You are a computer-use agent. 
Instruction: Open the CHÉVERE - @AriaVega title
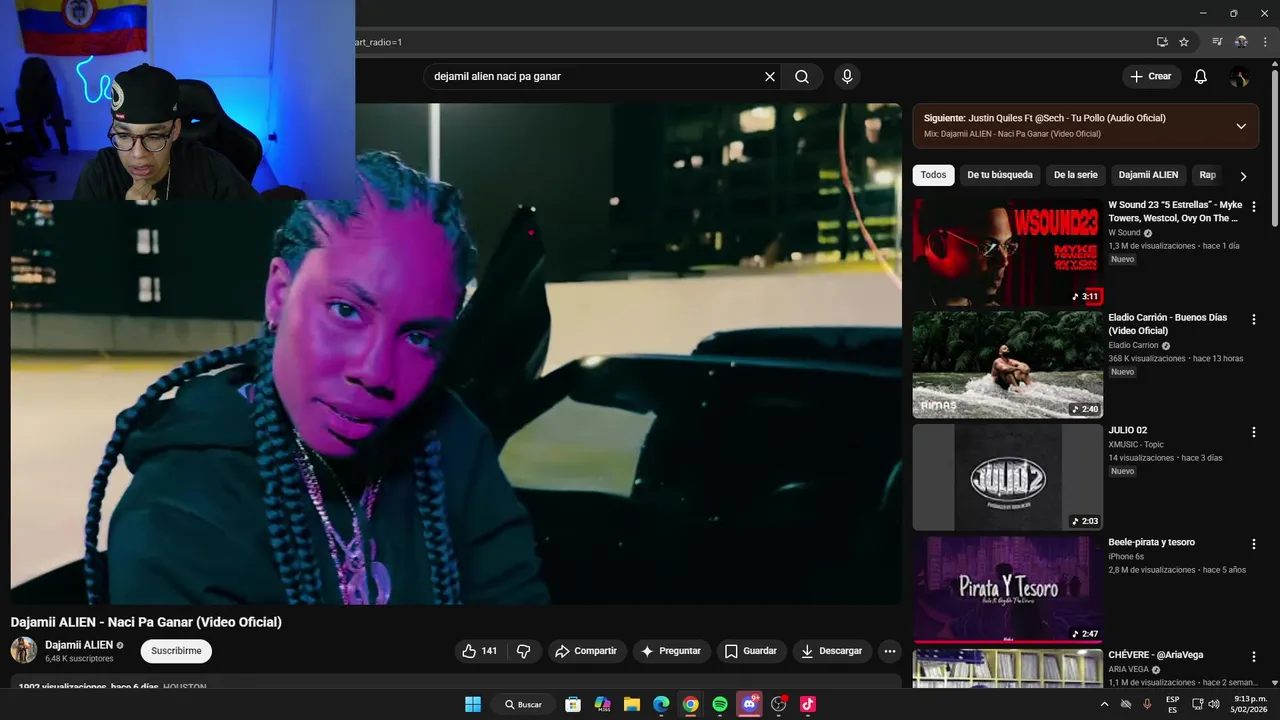[x=1155, y=655]
